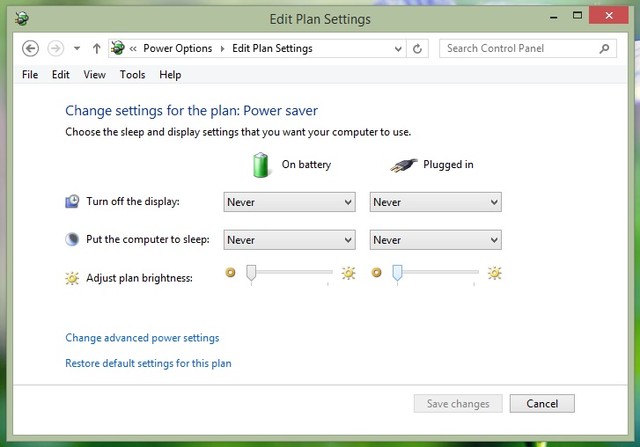Click bright sun icon for Plugged in

(x=495, y=273)
